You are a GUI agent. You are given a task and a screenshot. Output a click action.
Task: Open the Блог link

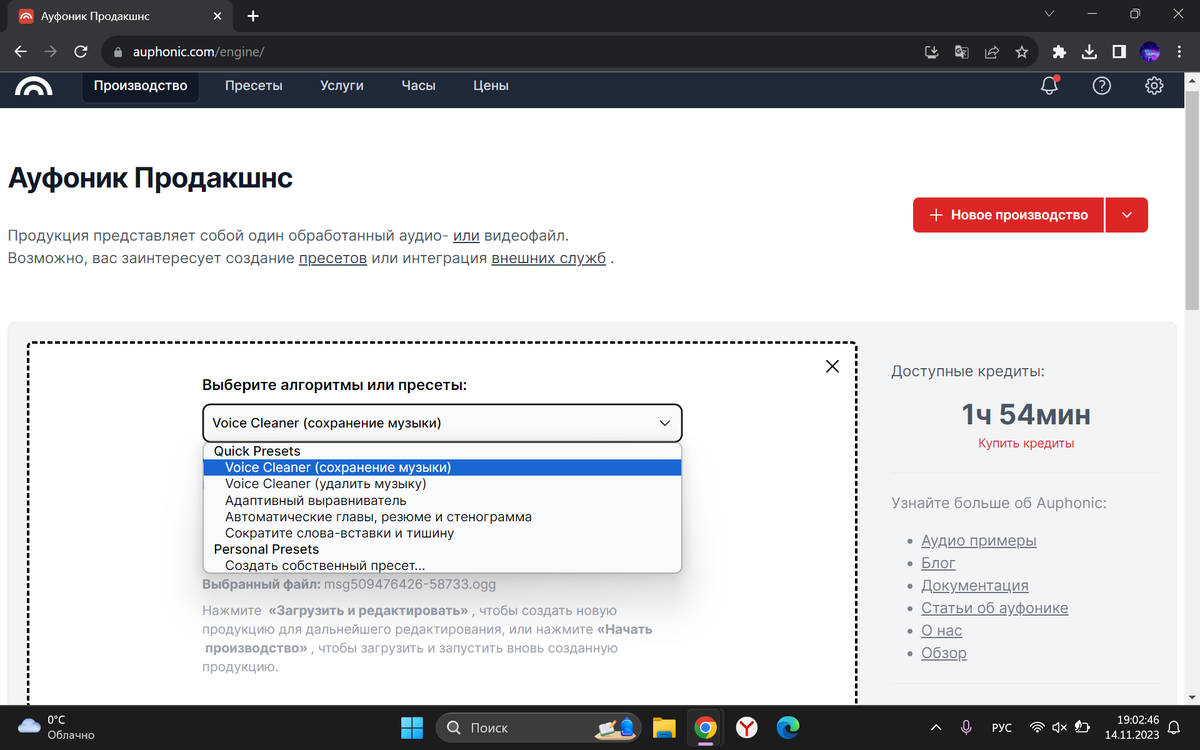tap(938, 563)
